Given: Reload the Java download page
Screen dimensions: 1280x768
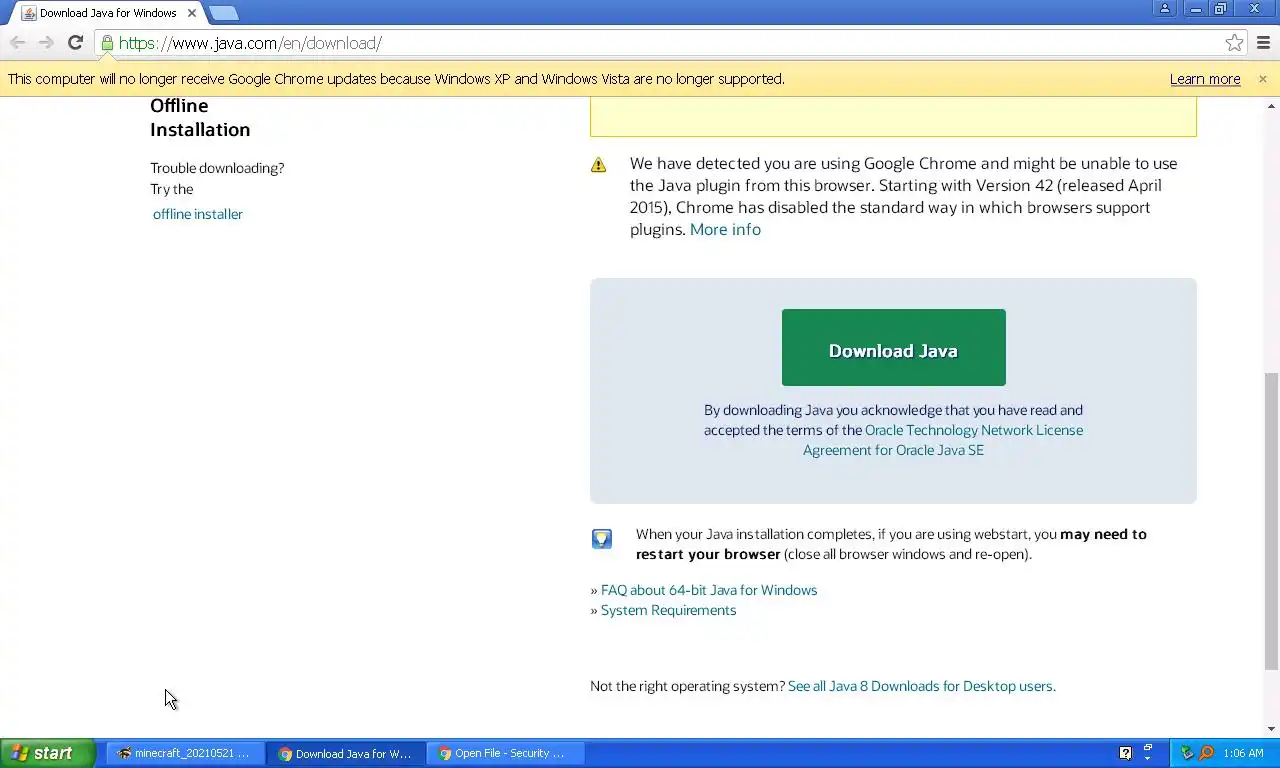Looking at the screenshot, I should 75,43.
